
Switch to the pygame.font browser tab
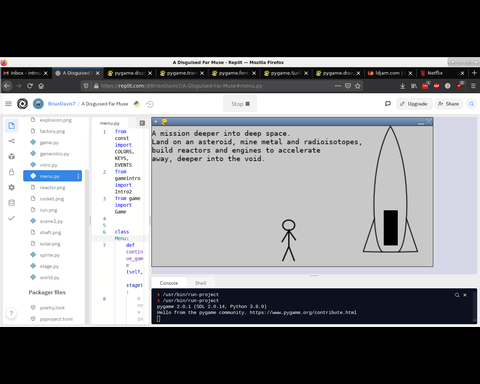point(234,73)
